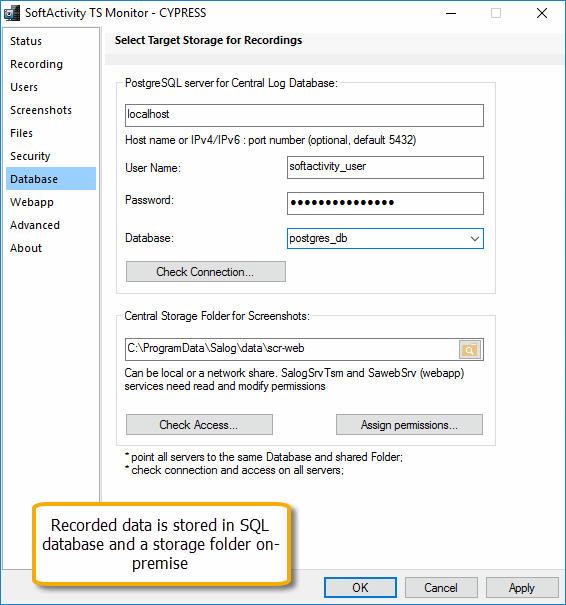Click the Check Access button
The width and height of the screenshot is (566, 605).
coord(199,425)
